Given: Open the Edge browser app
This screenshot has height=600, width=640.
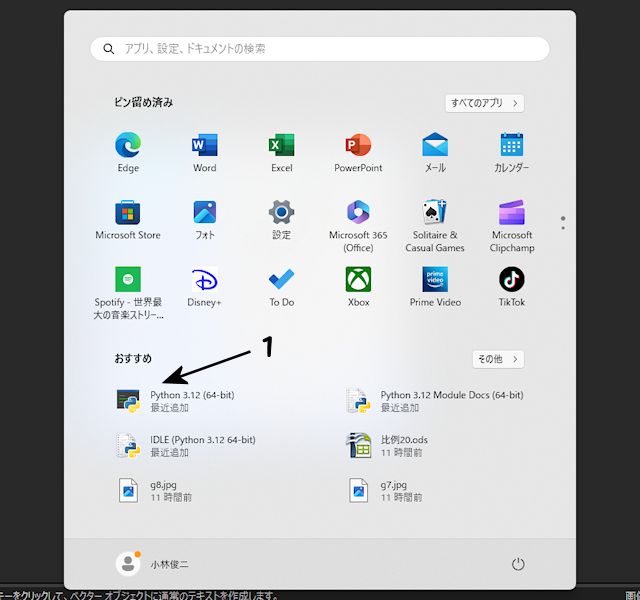Looking at the screenshot, I should coord(128,152).
